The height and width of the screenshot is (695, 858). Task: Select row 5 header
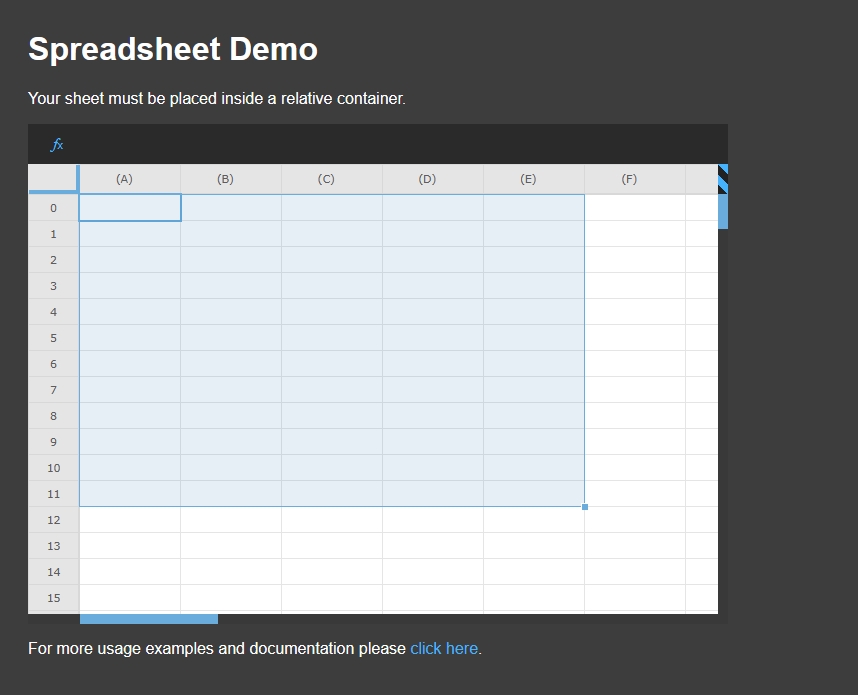54,338
